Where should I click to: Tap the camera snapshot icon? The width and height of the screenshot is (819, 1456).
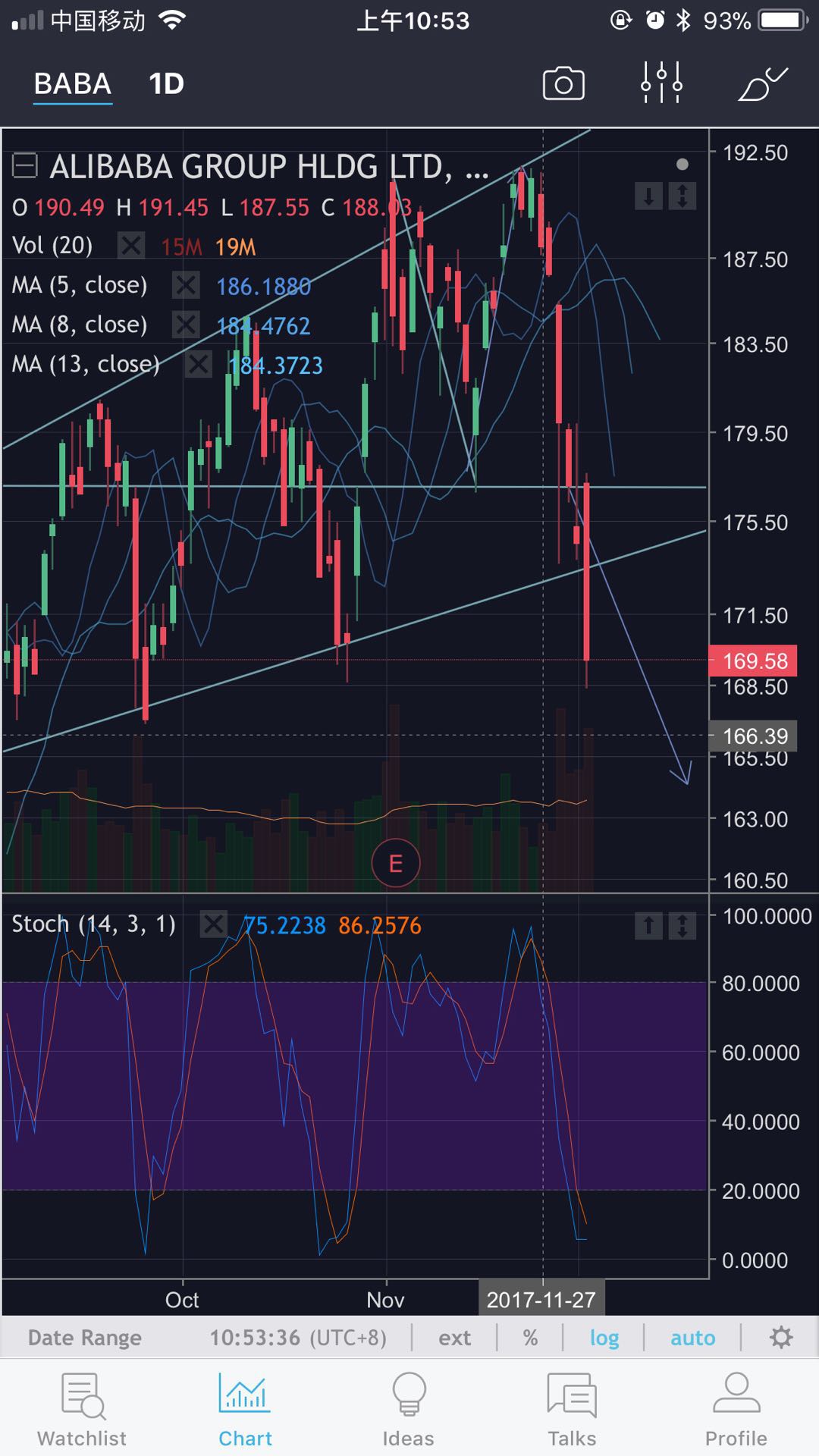(x=563, y=83)
